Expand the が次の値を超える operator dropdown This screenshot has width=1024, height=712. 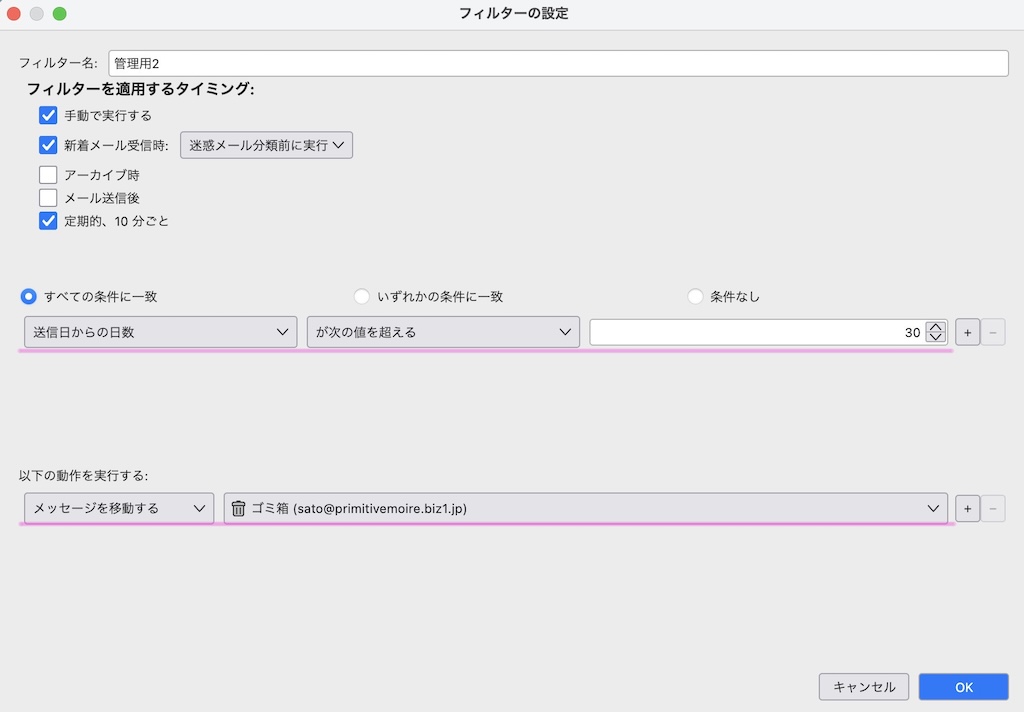click(443, 332)
